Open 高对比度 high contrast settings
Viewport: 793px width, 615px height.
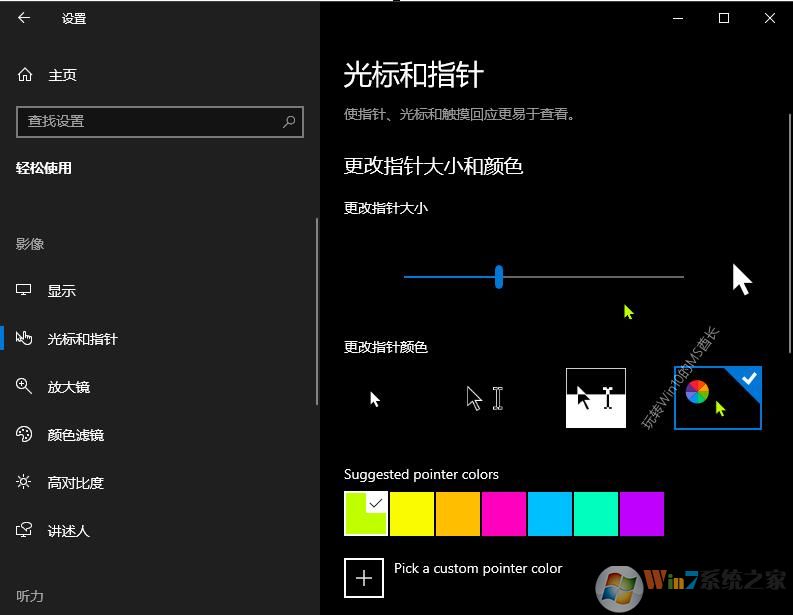point(75,483)
